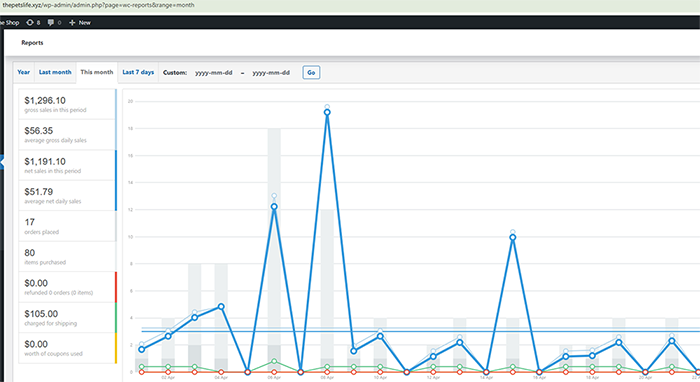Click the custom start date field

click(214, 73)
